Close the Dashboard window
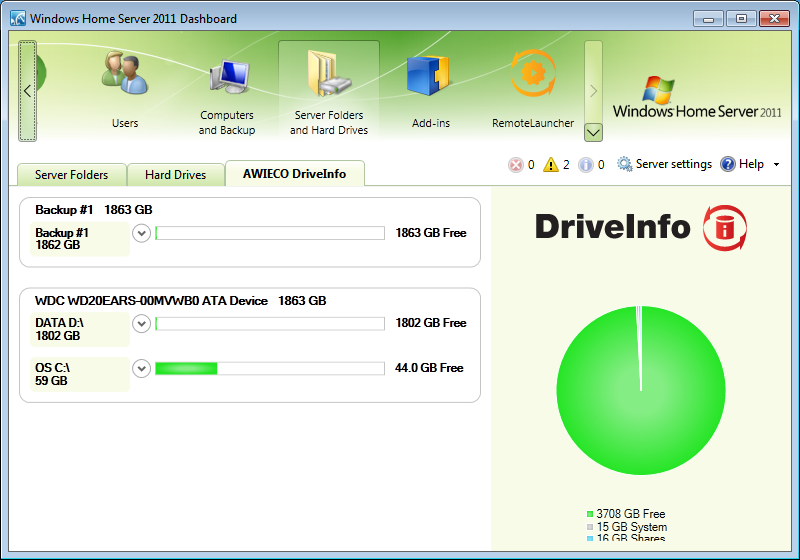The image size is (800, 560). (774, 19)
